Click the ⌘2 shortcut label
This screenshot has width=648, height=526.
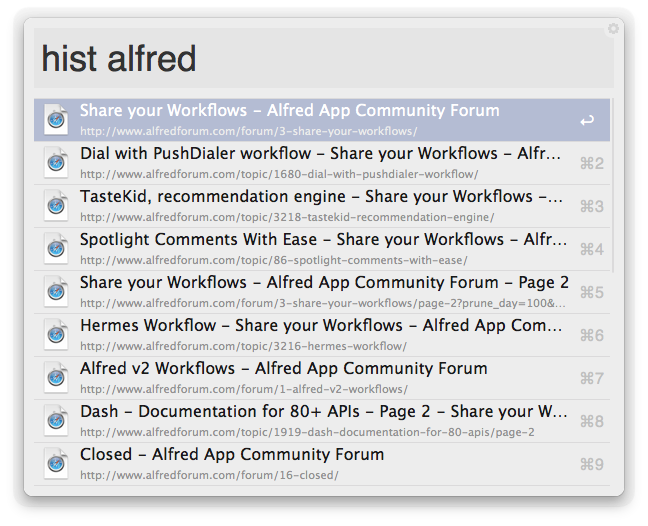point(592,164)
